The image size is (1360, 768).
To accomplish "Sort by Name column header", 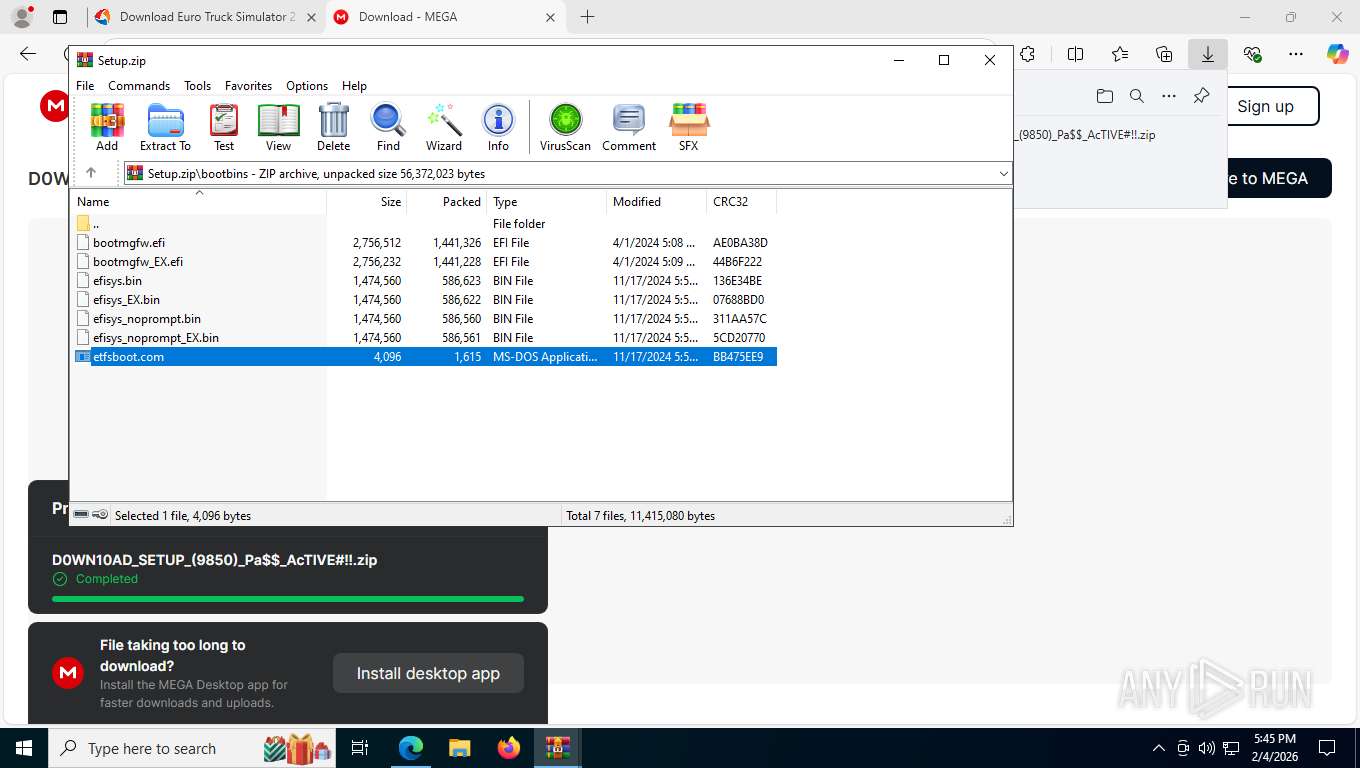I will tap(200, 202).
